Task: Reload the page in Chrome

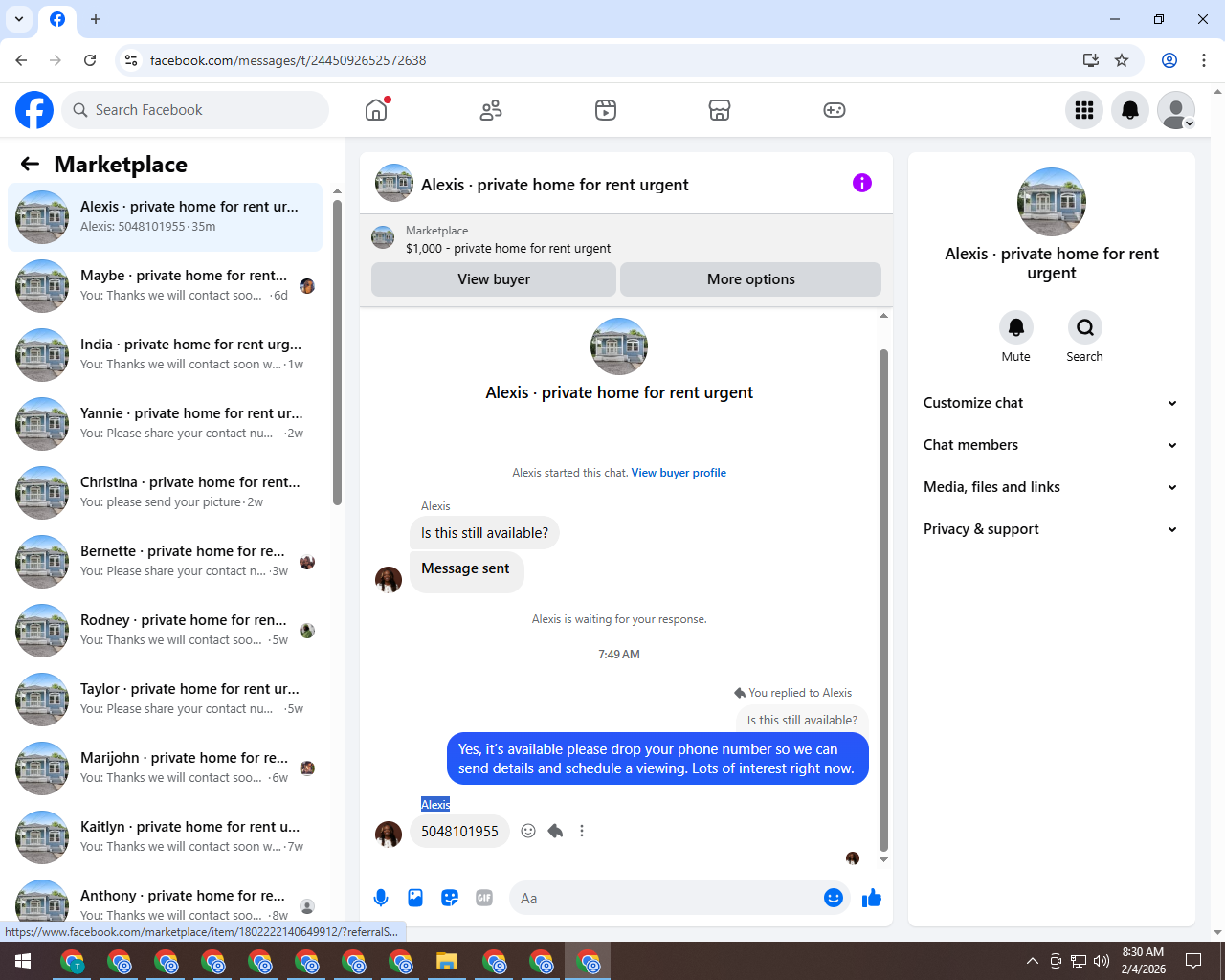Action: [90, 60]
